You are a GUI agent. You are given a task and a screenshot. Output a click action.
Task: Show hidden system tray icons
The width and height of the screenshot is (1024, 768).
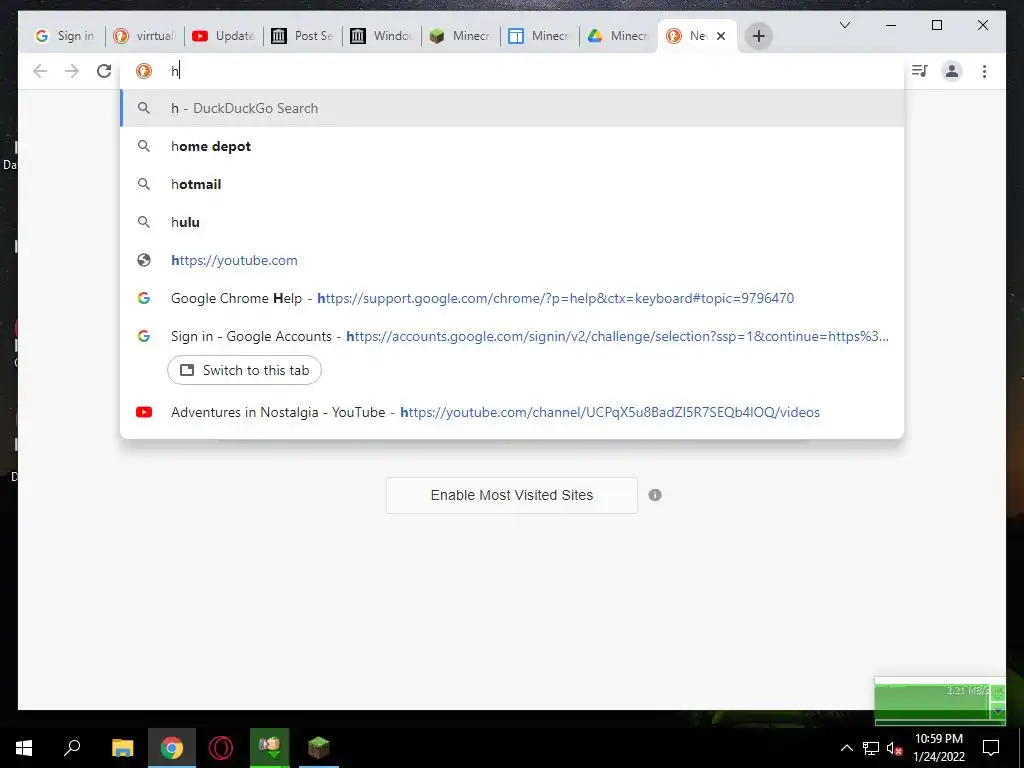[x=846, y=748]
